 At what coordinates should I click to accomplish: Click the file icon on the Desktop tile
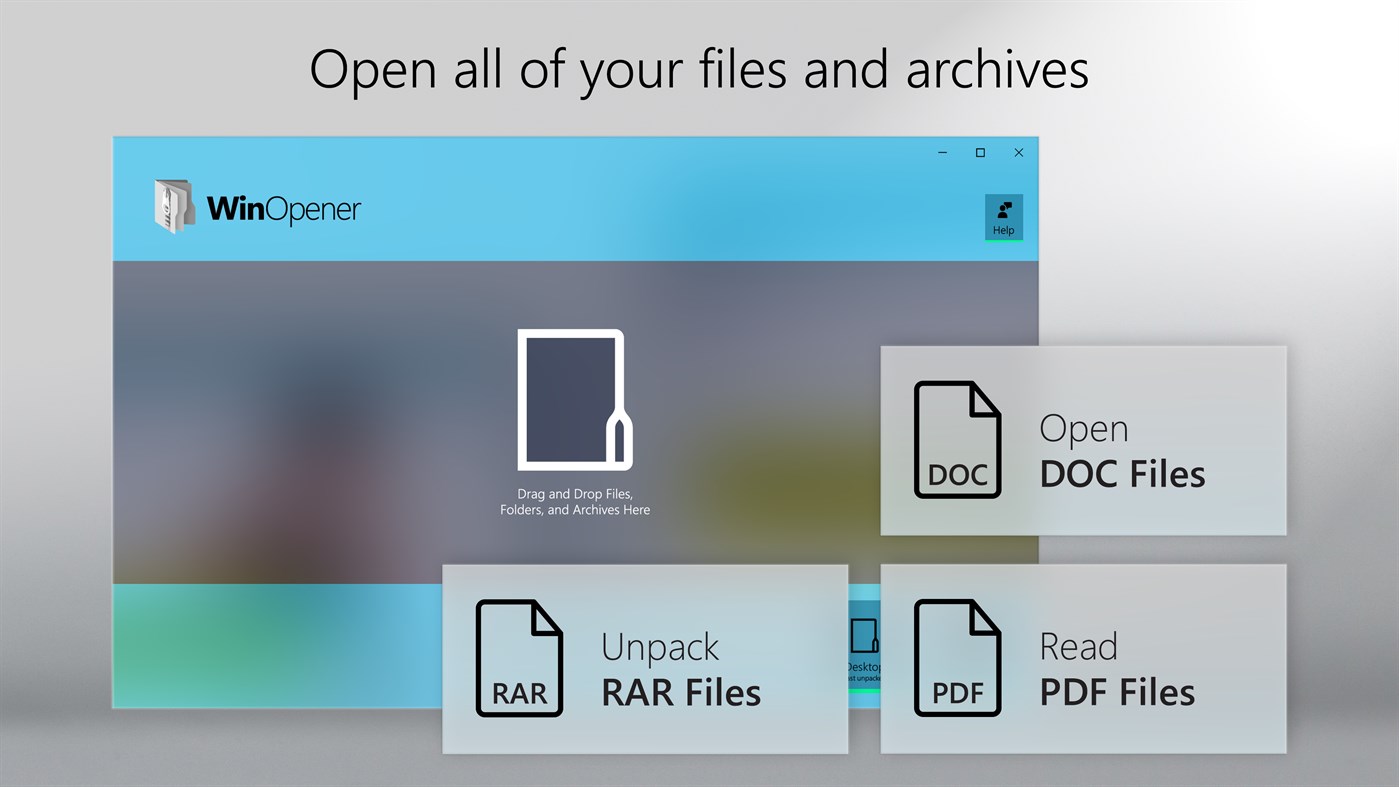coord(864,635)
